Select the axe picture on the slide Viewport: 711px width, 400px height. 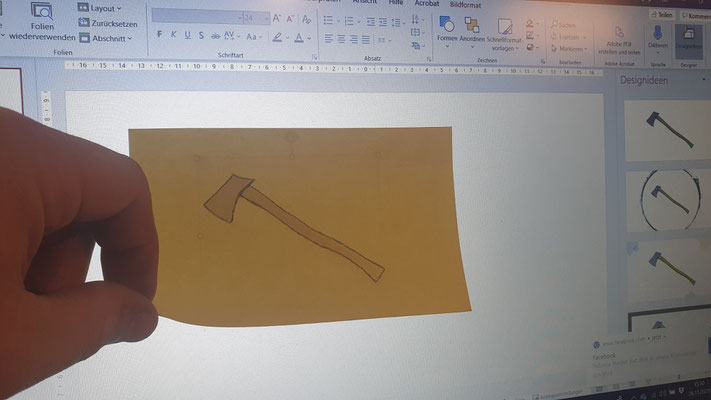pyautogui.click(x=294, y=228)
